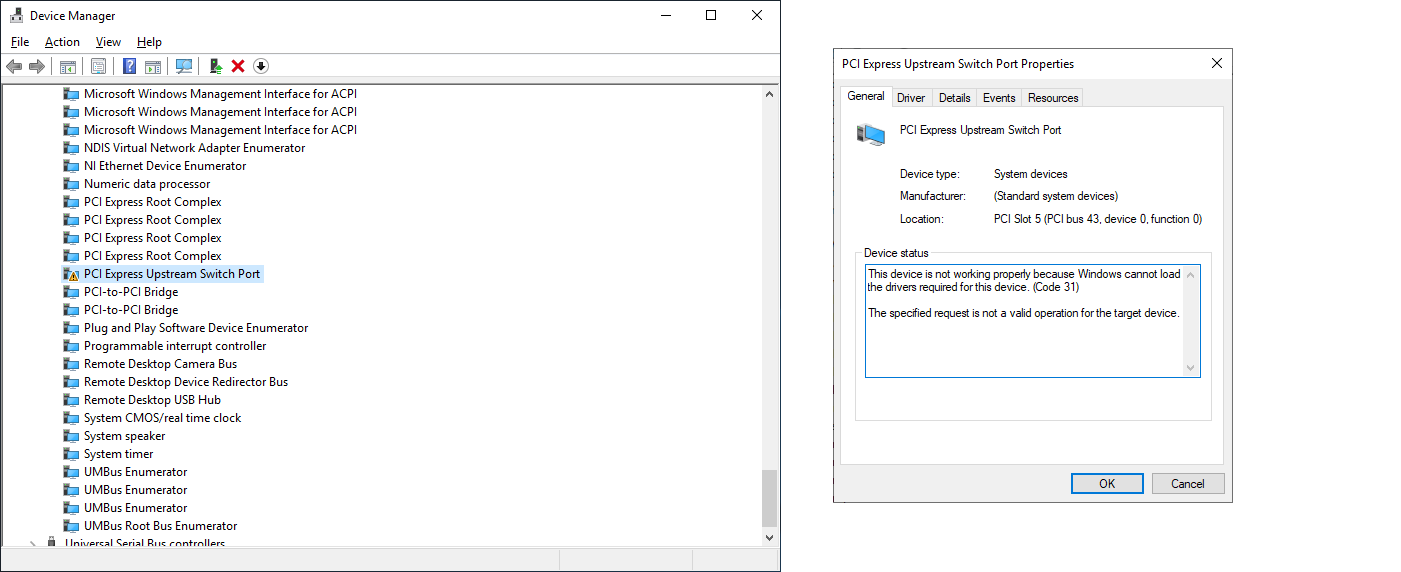The height and width of the screenshot is (572, 1401).
Task: Click icon beside UMBus Root Bus Enumerator
Action: (x=71, y=526)
